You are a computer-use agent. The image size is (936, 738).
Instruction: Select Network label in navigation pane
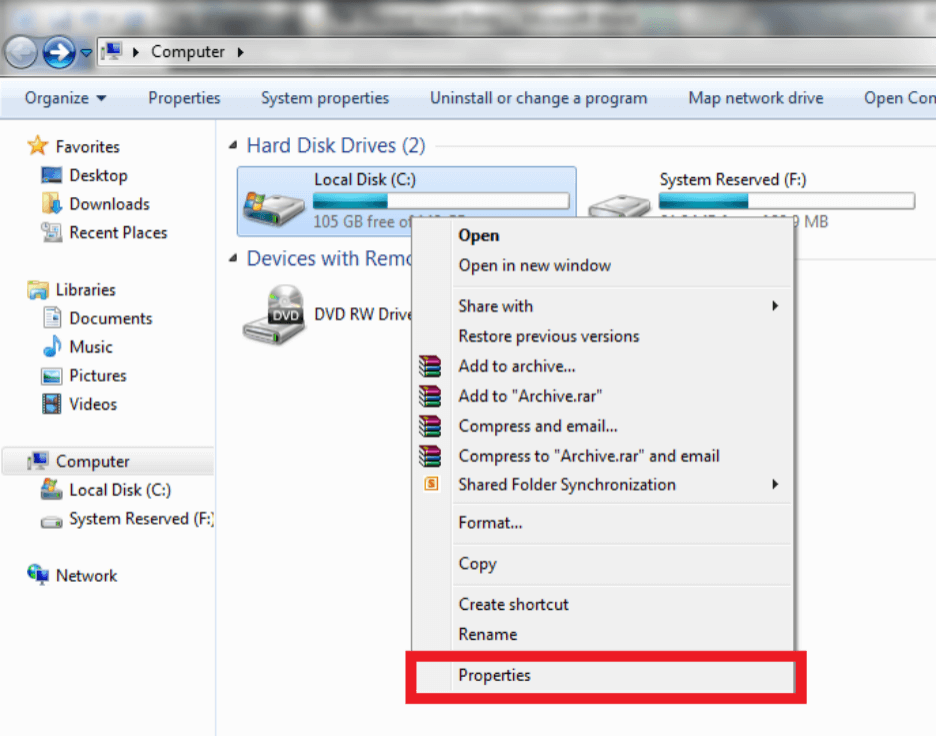click(87, 576)
